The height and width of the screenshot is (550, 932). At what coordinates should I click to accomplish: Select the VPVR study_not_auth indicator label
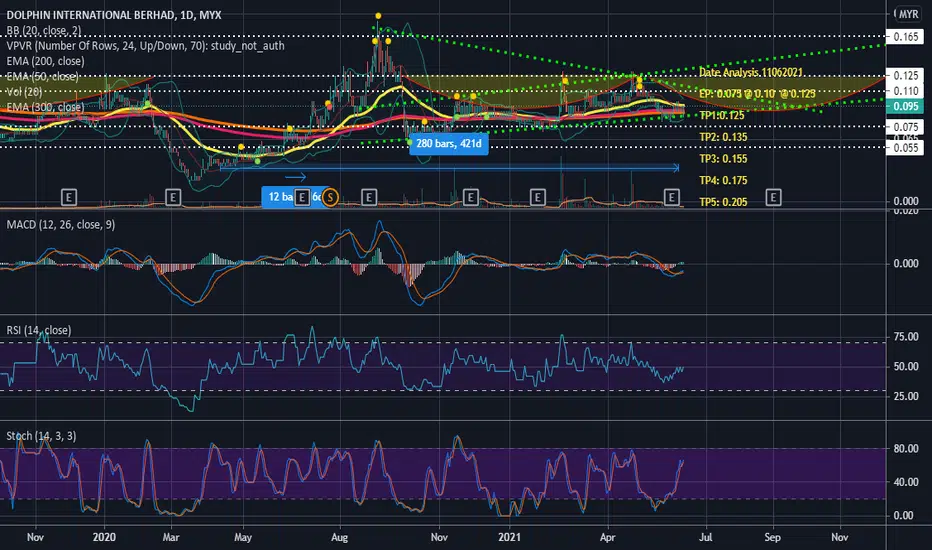[145, 46]
